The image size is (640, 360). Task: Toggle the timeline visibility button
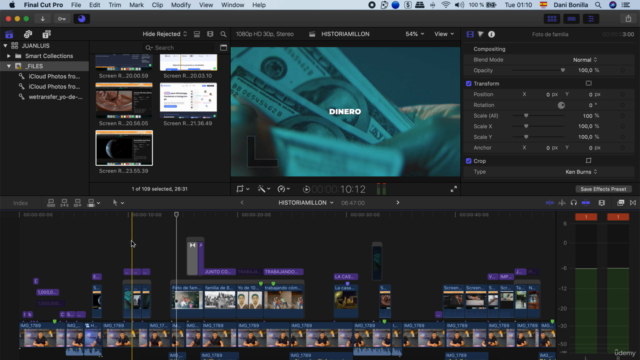(x=571, y=19)
